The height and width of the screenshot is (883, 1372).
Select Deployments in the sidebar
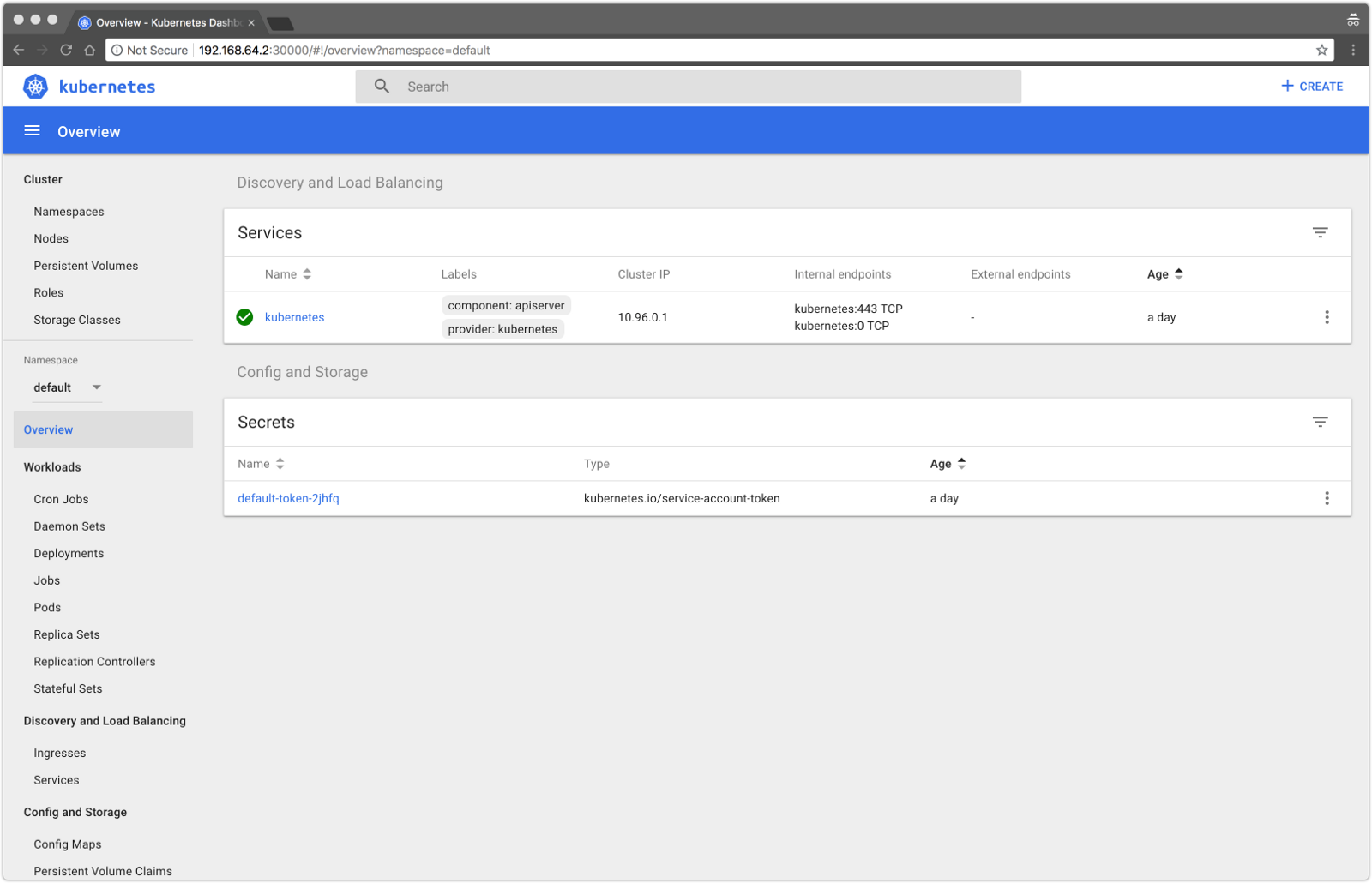(x=69, y=554)
